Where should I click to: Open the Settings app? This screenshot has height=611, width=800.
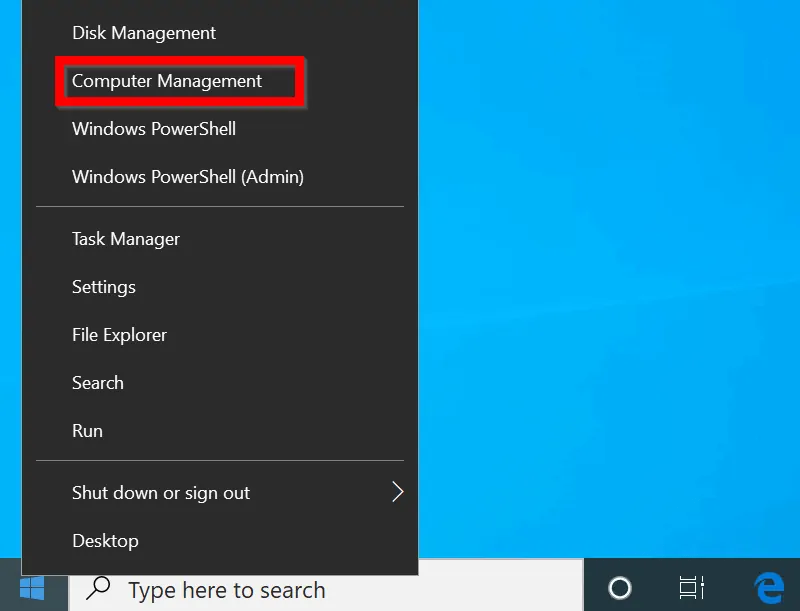pyautogui.click(x=103, y=287)
